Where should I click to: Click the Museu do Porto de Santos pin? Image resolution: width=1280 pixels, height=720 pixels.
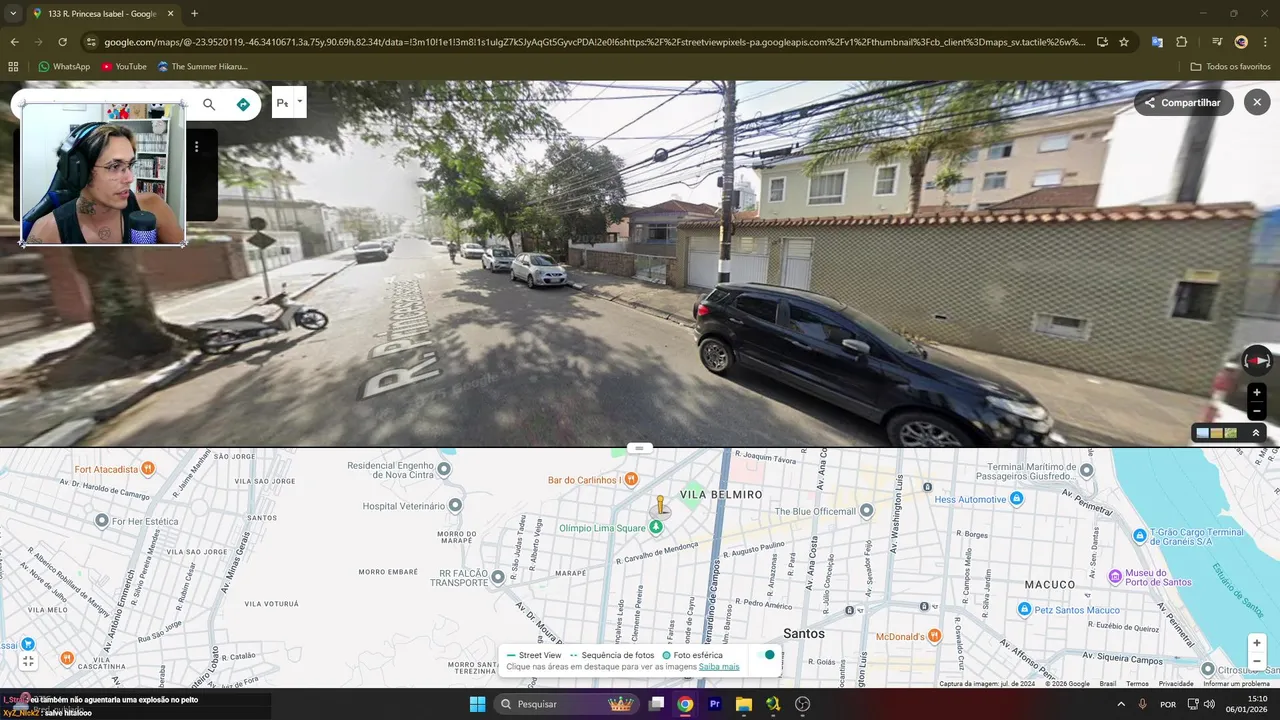coord(1115,576)
